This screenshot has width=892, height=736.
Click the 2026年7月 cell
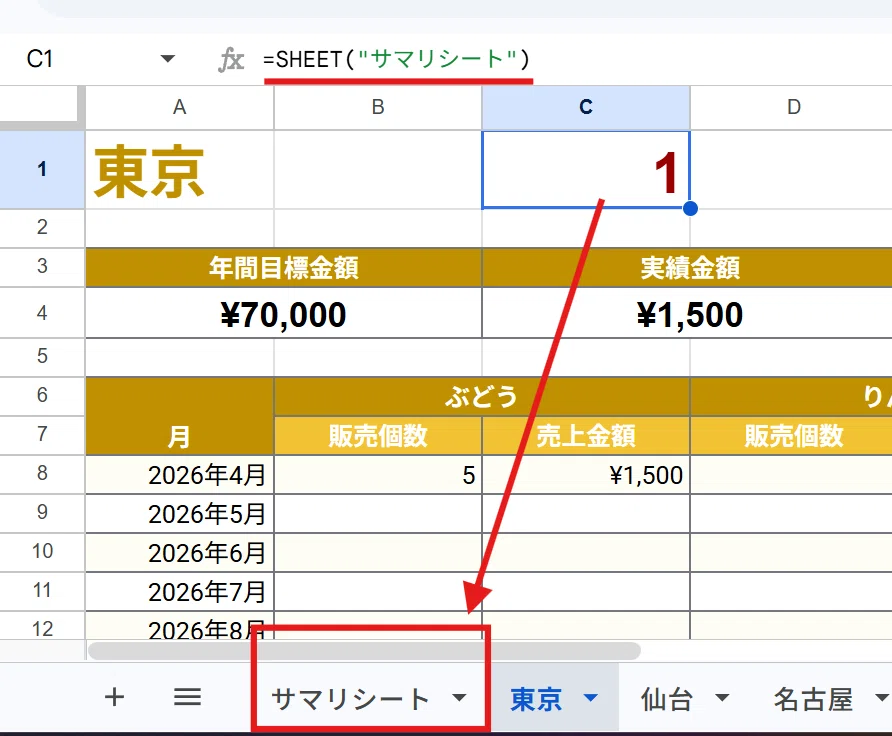(x=180, y=592)
